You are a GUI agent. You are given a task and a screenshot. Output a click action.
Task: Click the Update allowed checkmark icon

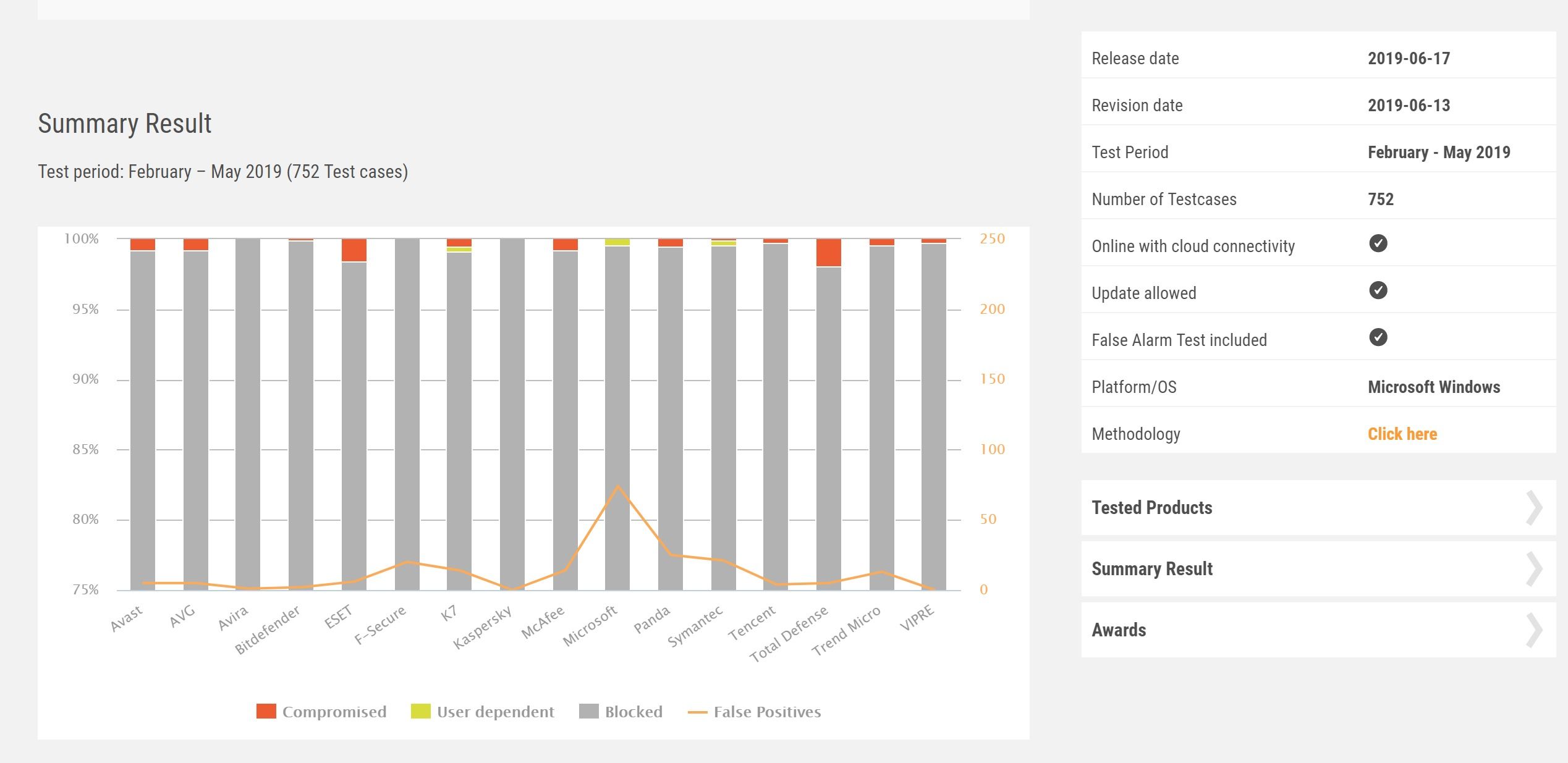pos(1378,290)
